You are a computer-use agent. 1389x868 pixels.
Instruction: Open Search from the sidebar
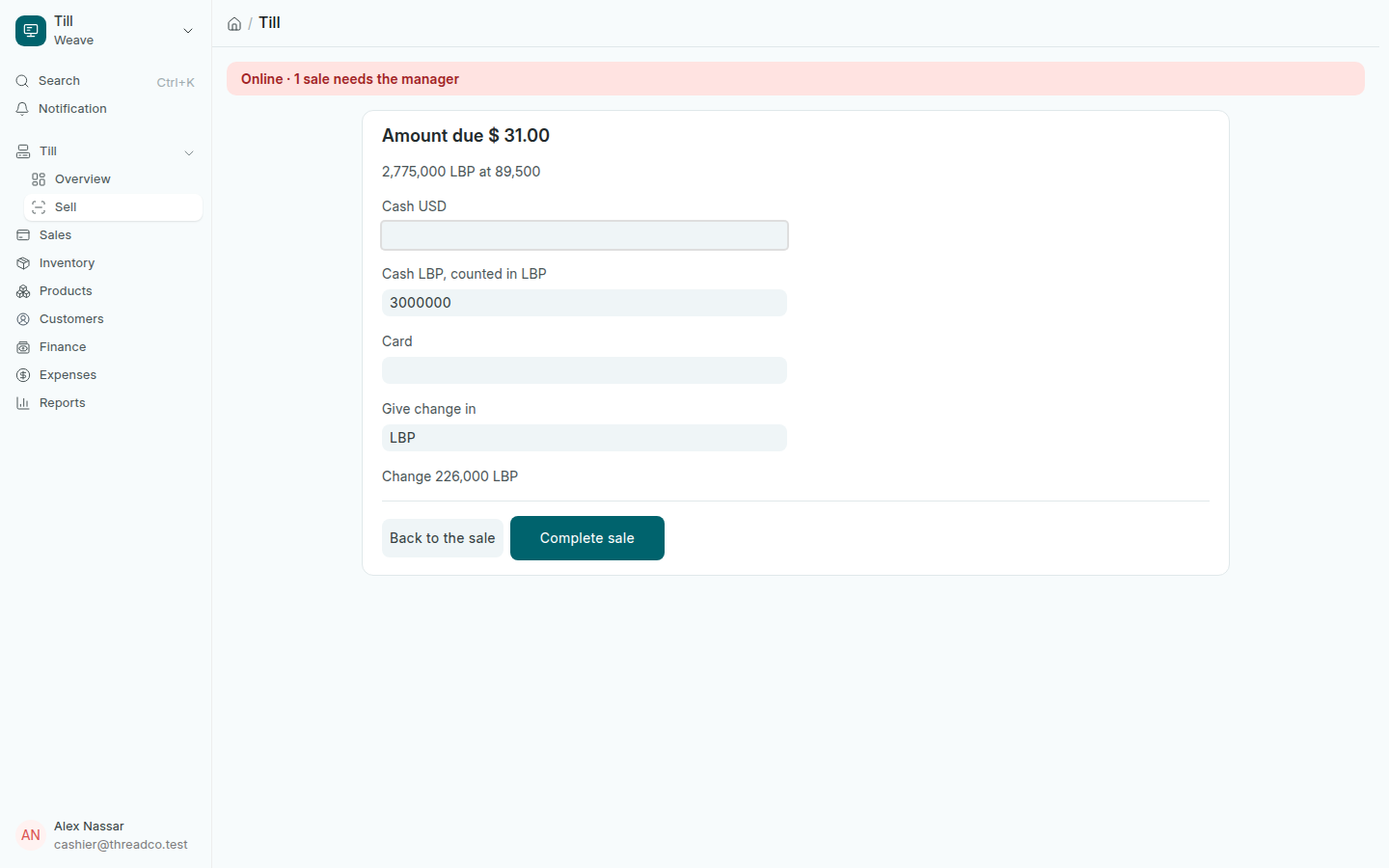pyautogui.click(x=106, y=81)
